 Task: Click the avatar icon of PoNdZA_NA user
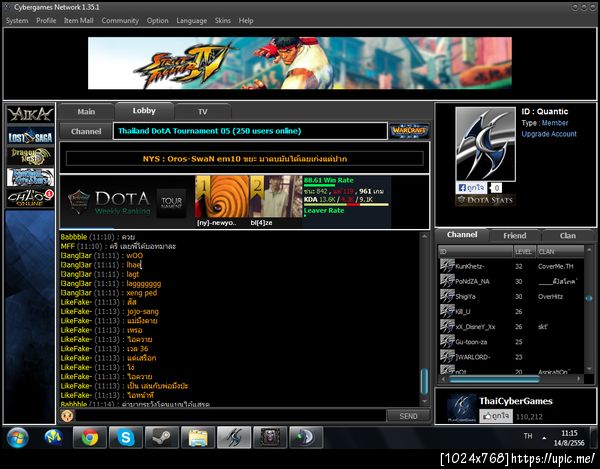click(x=447, y=281)
